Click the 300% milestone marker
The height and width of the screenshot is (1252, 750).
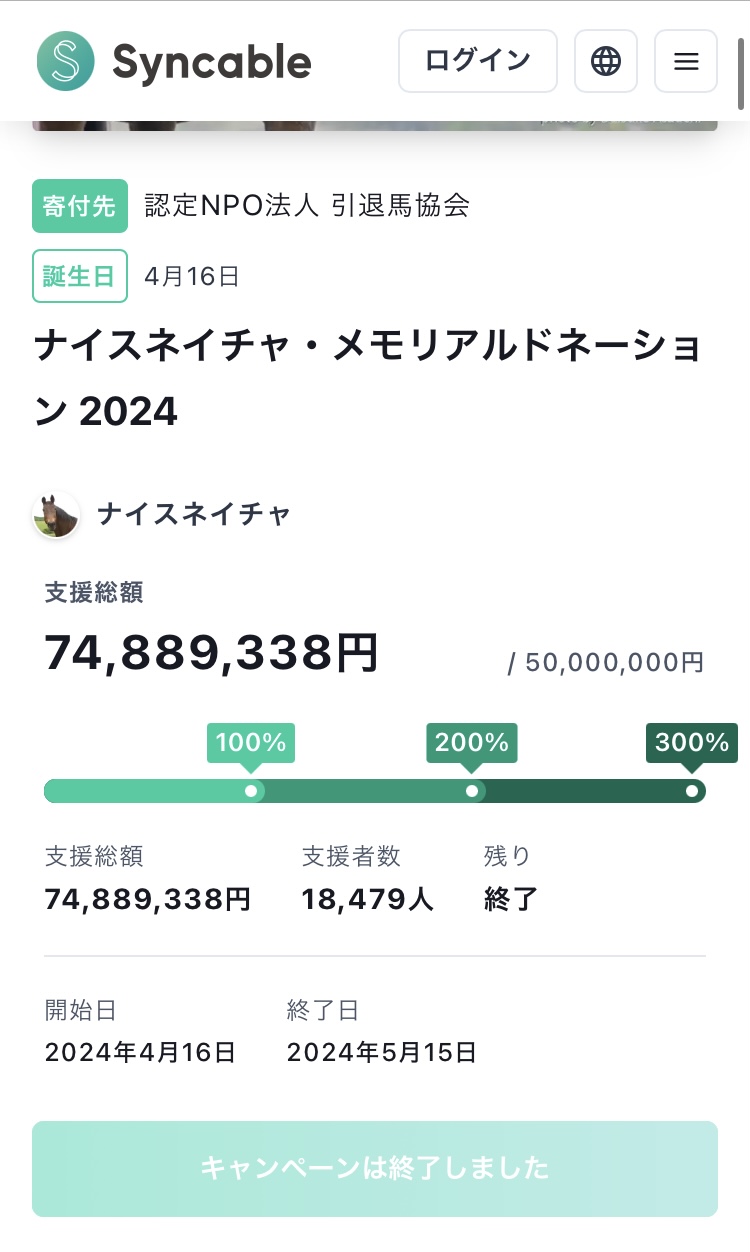[x=692, y=743]
